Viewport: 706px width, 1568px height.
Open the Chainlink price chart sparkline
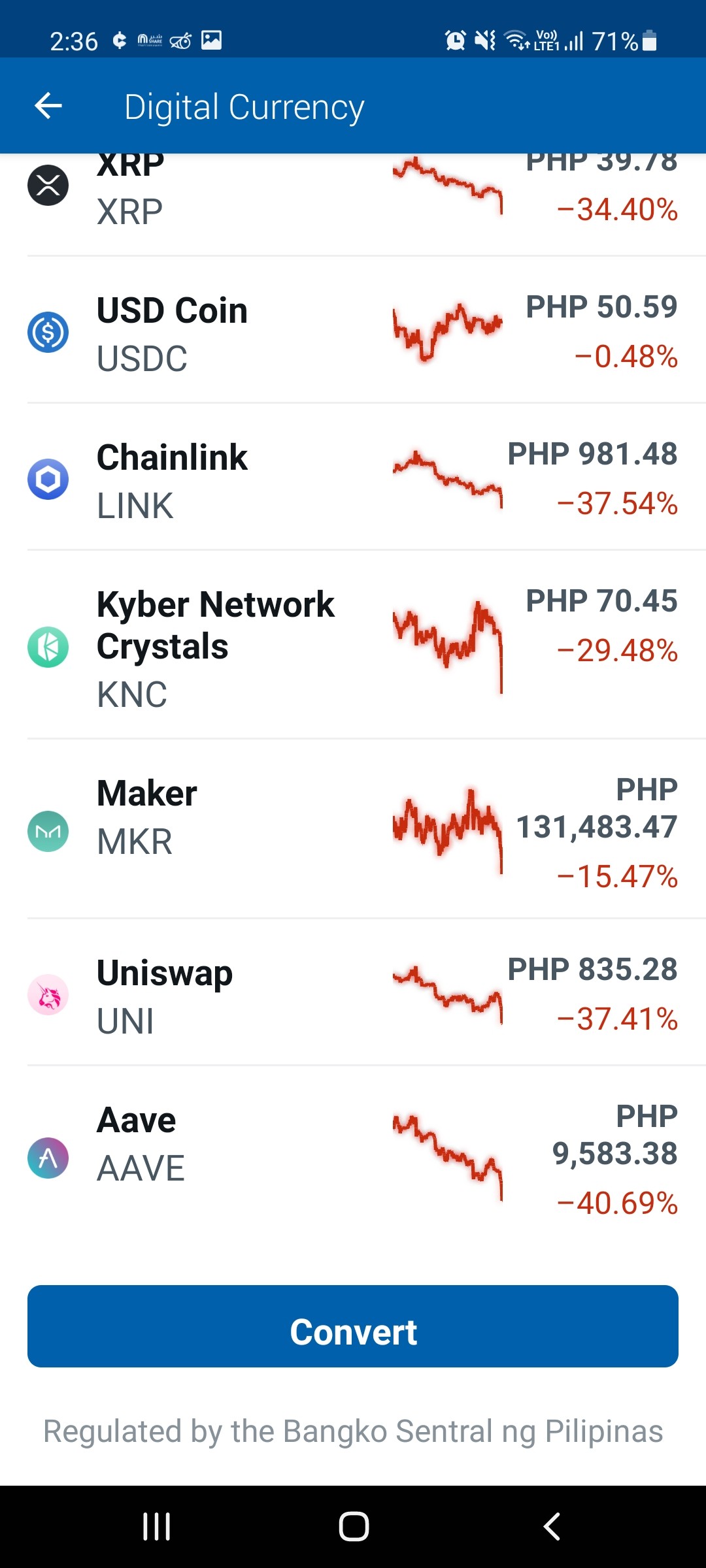[448, 479]
